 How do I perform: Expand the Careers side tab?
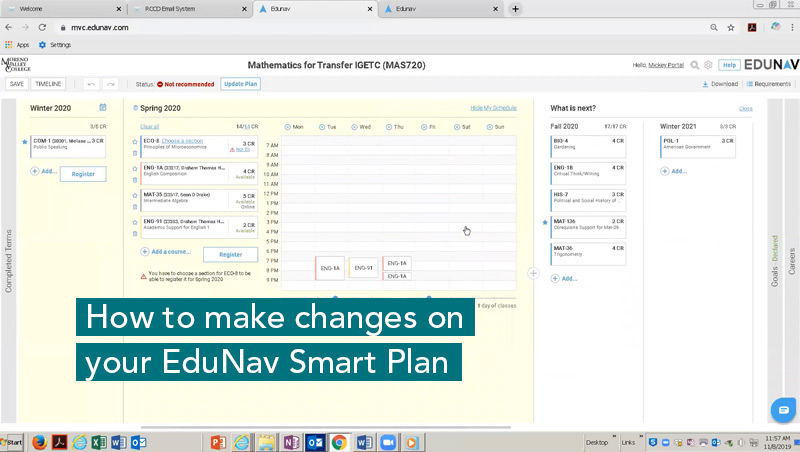[x=791, y=261]
